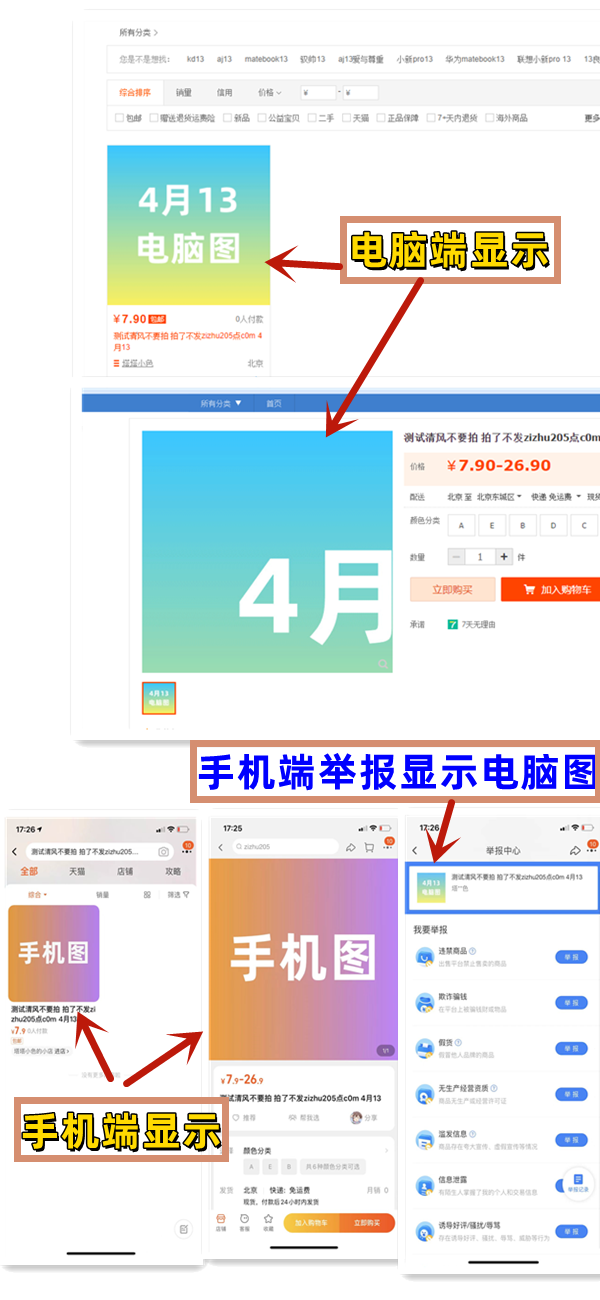600x1300 pixels.
Task: Click camera icon in mobile search bar
Action: pyautogui.click(x=163, y=851)
